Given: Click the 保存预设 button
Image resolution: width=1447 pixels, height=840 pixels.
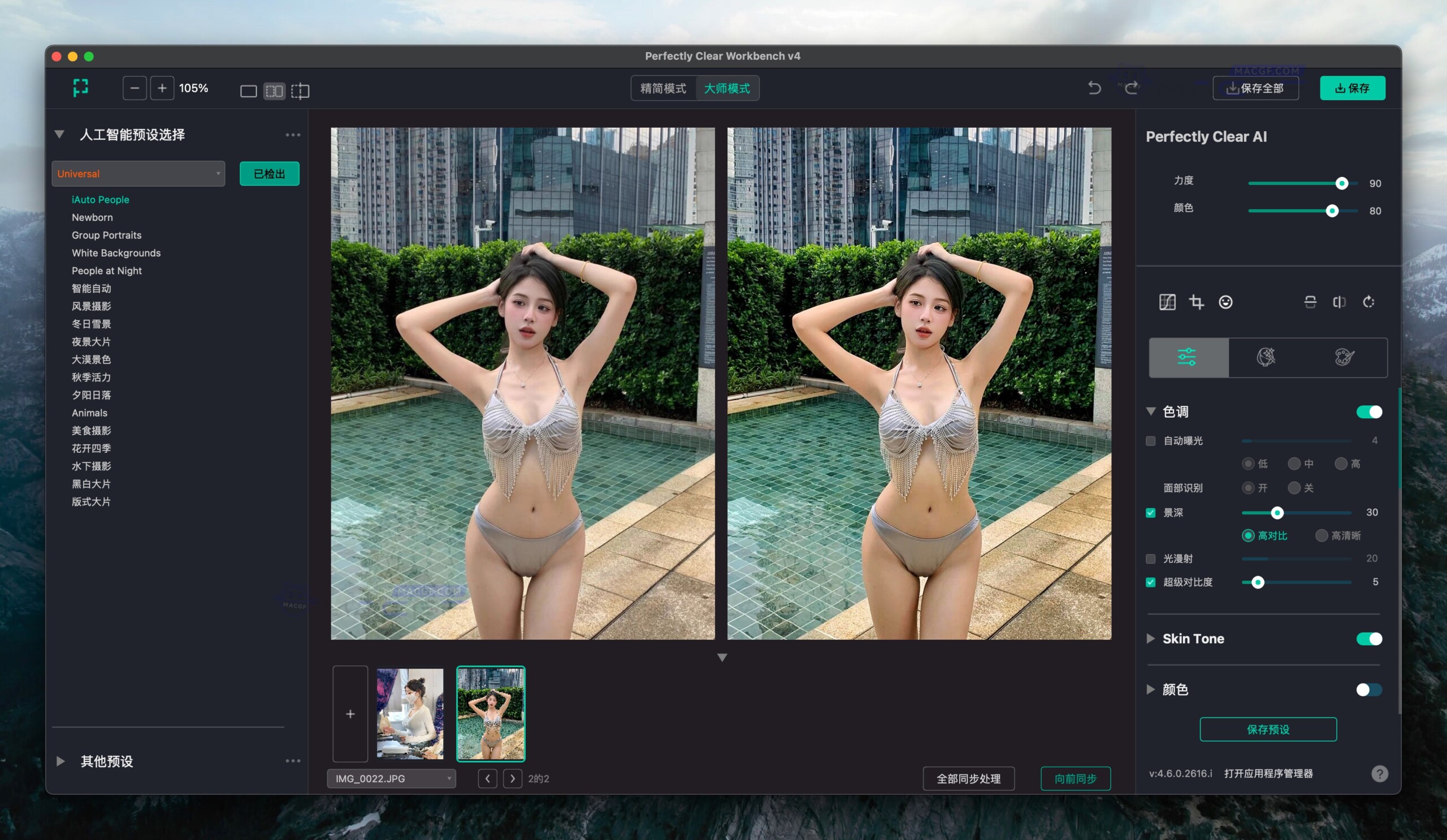Looking at the screenshot, I should click(1268, 730).
